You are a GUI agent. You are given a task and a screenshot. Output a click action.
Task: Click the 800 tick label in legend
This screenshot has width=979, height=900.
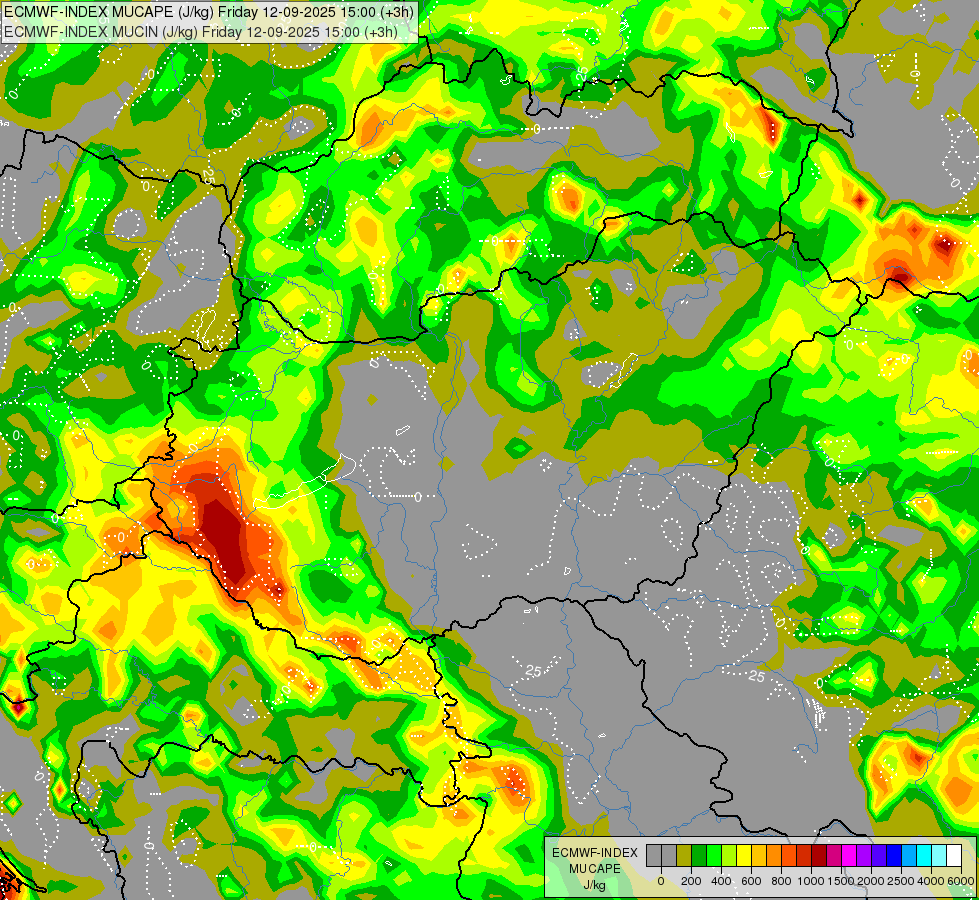pyautogui.click(x=781, y=881)
